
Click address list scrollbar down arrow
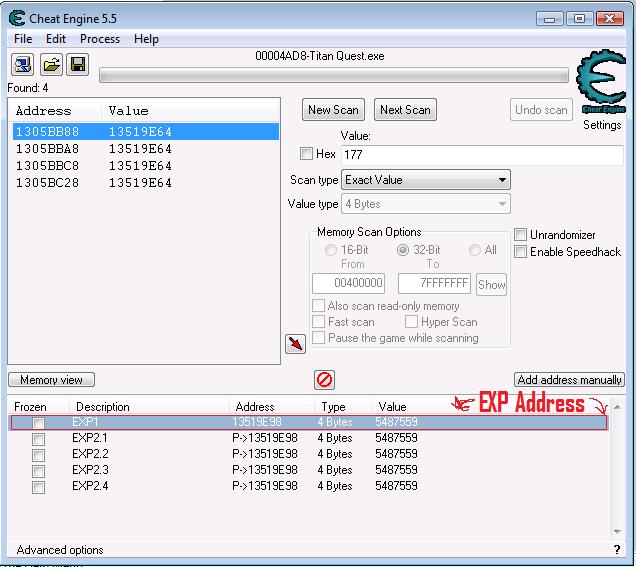pyautogui.click(x=617, y=531)
